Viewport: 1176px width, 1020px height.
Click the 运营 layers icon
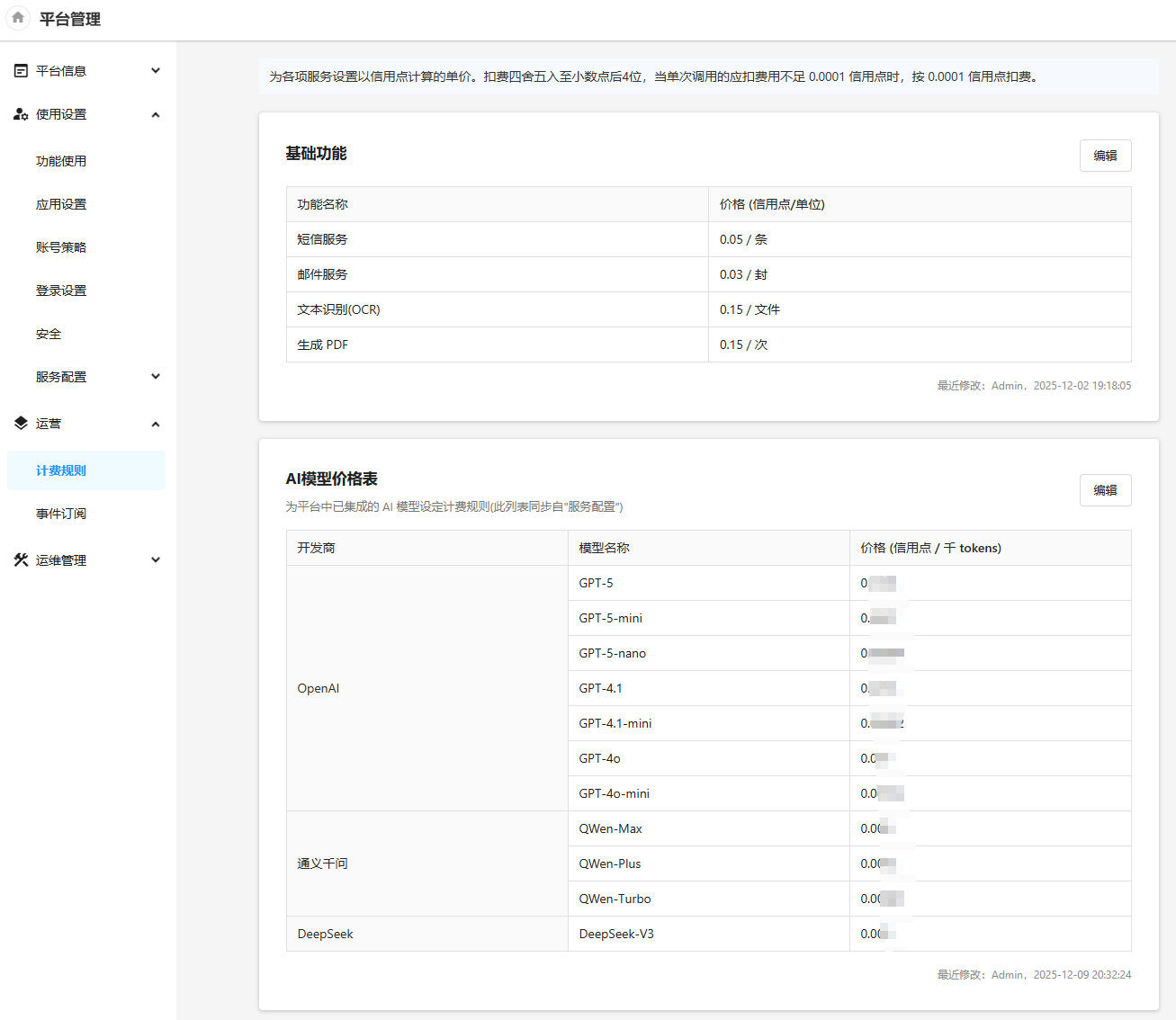coord(21,424)
